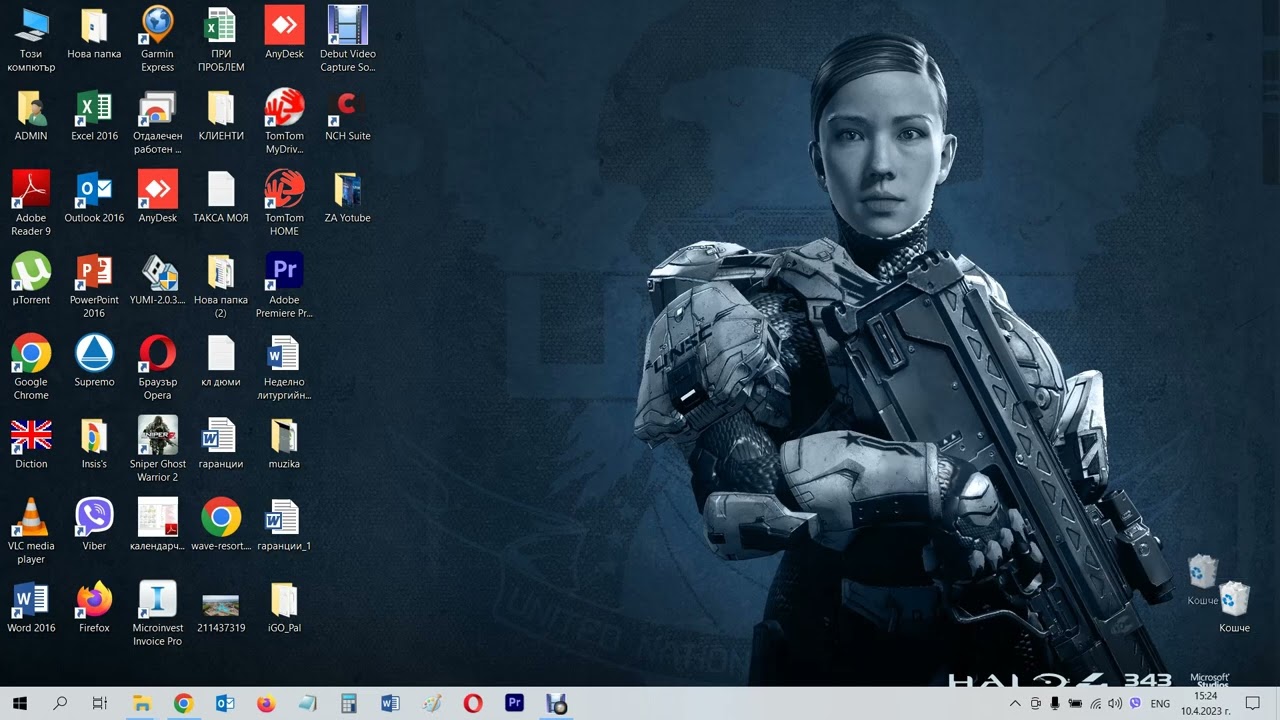Select the Нова папка (2) folder
The height and width of the screenshot is (720, 1280).
221,286
